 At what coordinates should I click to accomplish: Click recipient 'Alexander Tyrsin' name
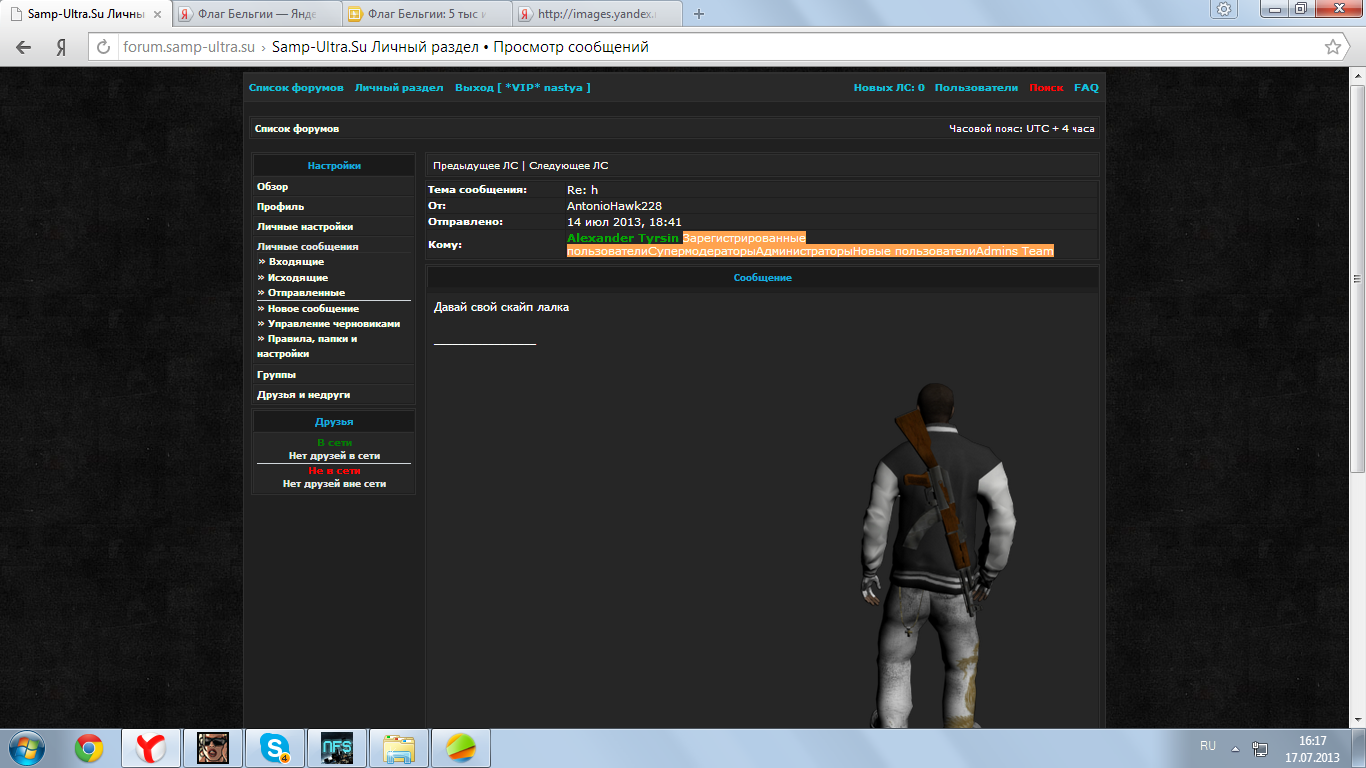point(623,238)
